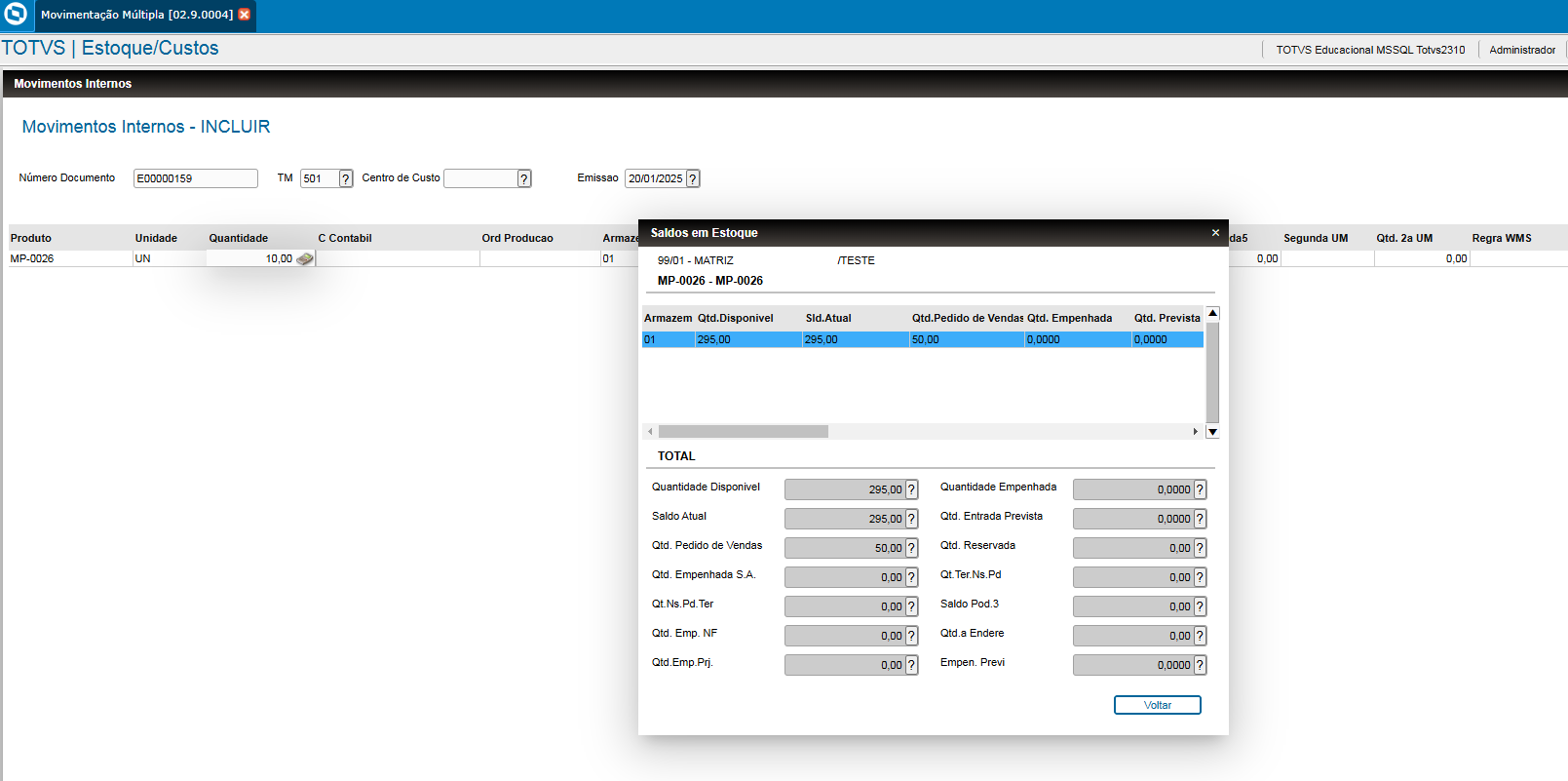Click the stock balance icon beside Quantidade 10,00

(x=305, y=258)
